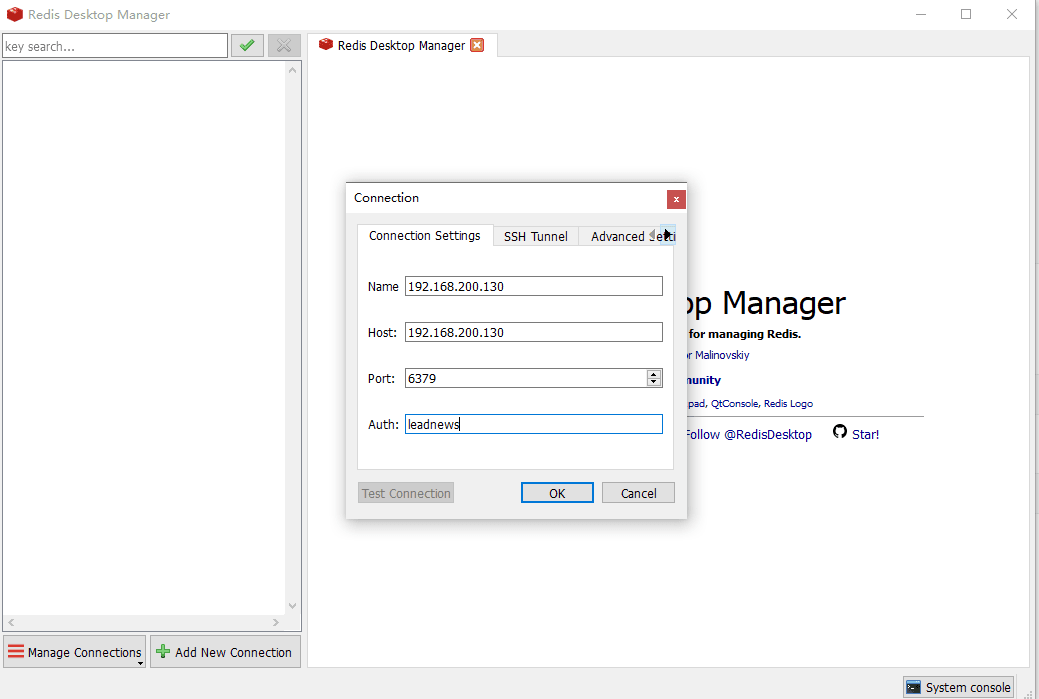Focus the key search box
This screenshot has height=699, width=1039.
pyautogui.click(x=115, y=46)
